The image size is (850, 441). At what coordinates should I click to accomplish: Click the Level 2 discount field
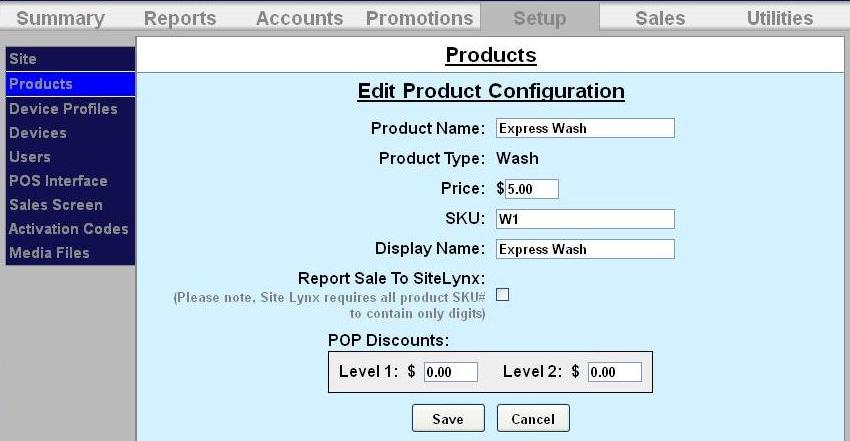click(x=614, y=372)
